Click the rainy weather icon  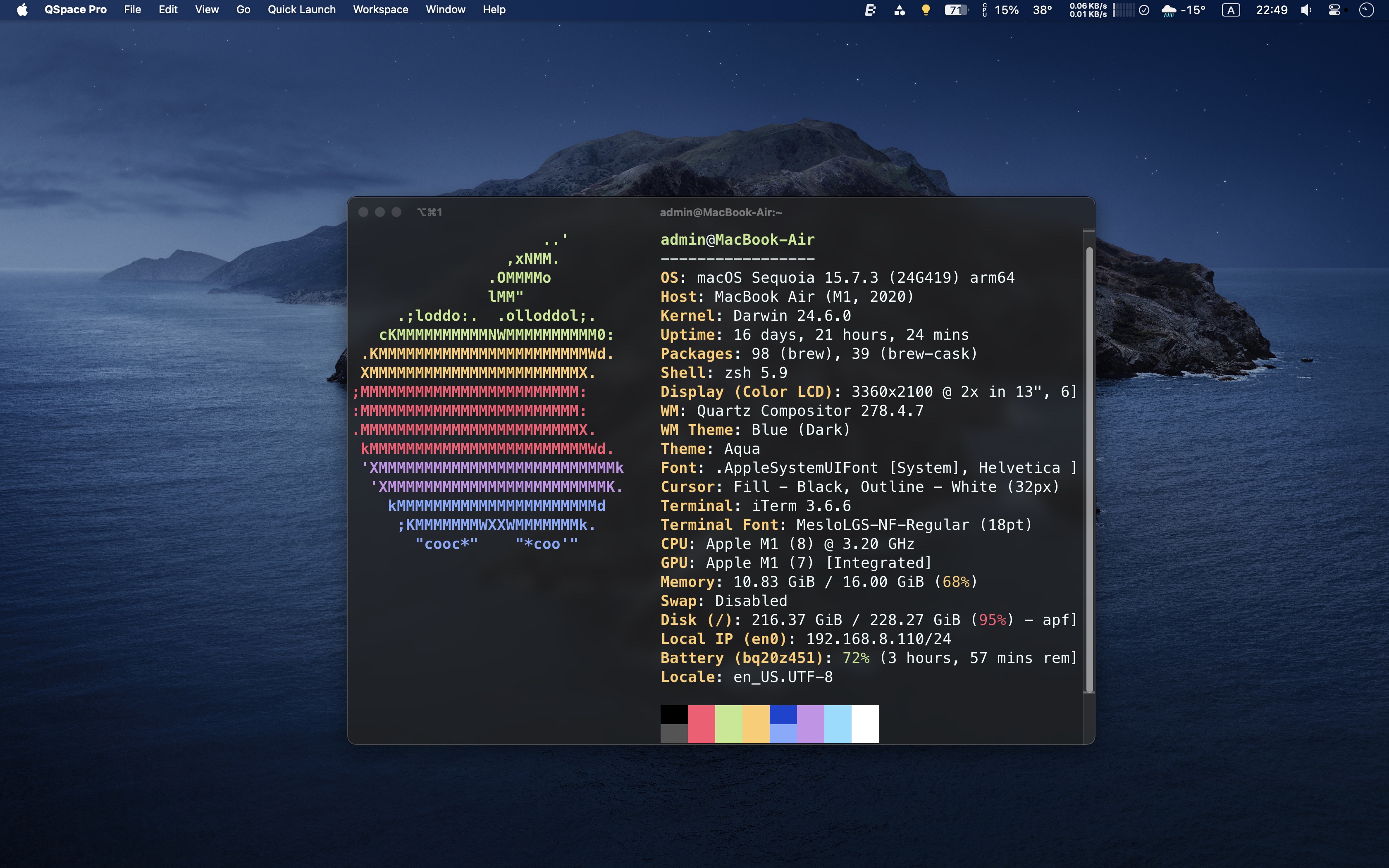1168,10
